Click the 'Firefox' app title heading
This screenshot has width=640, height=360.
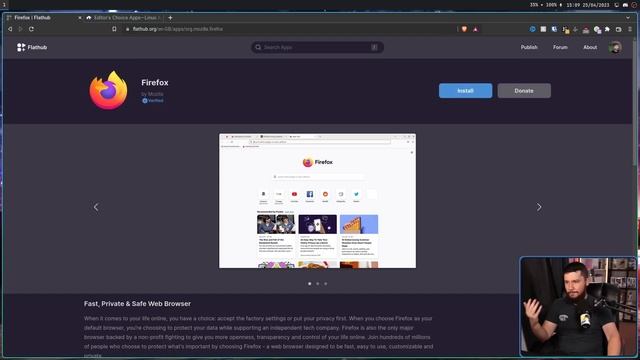155,82
